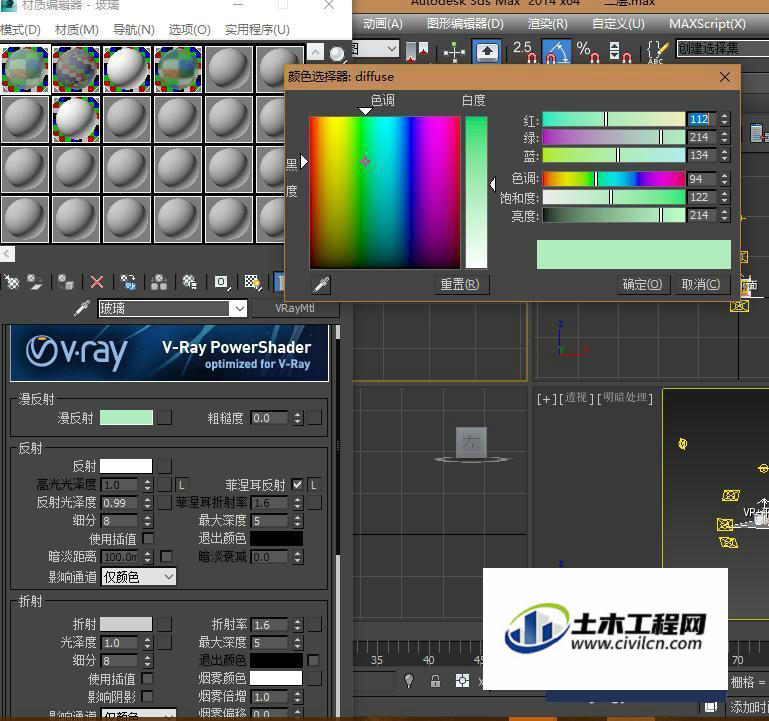Open the 渲染(R) menu in 3ds Max
The image size is (769, 721).
547,24
